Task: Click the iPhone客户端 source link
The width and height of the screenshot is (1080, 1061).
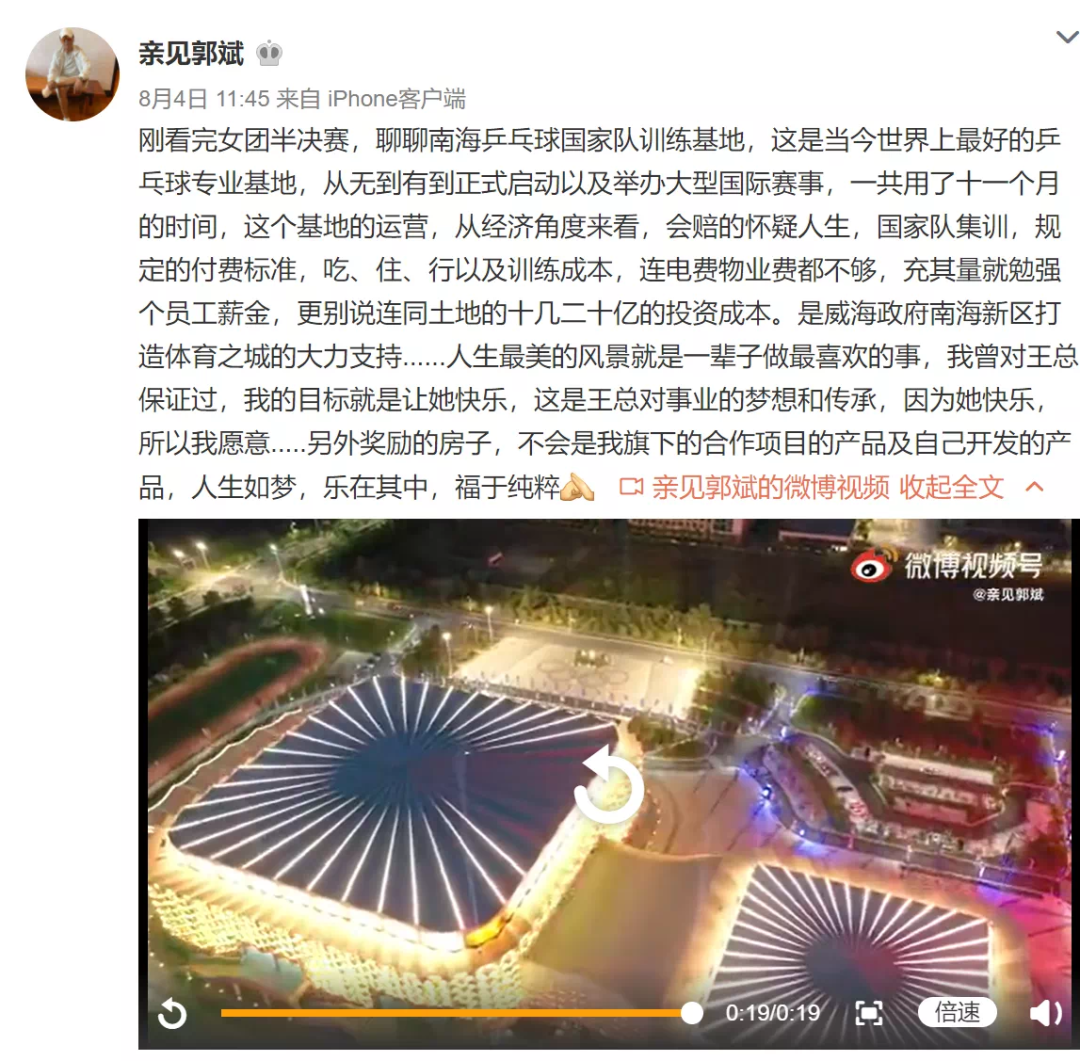Action: pos(396,99)
